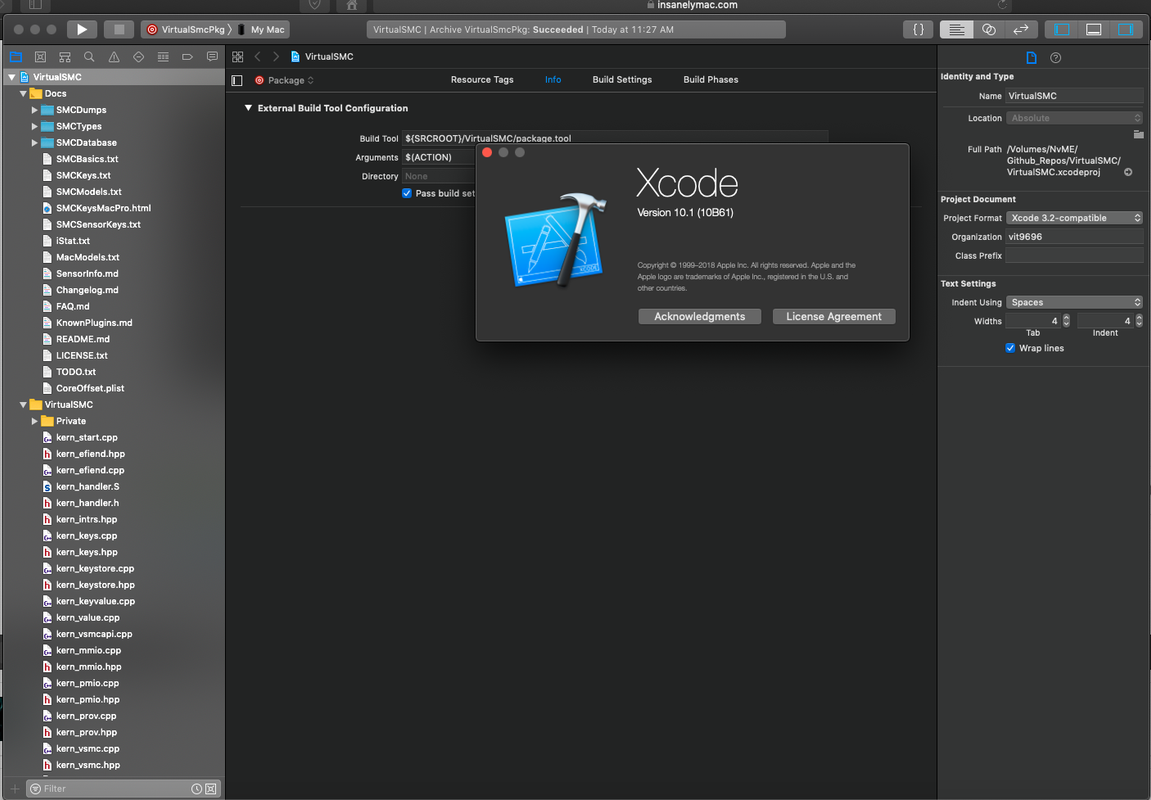The image size is (1151, 800).
Task: Select the My Mac destination
Action: pyautogui.click(x=261, y=29)
